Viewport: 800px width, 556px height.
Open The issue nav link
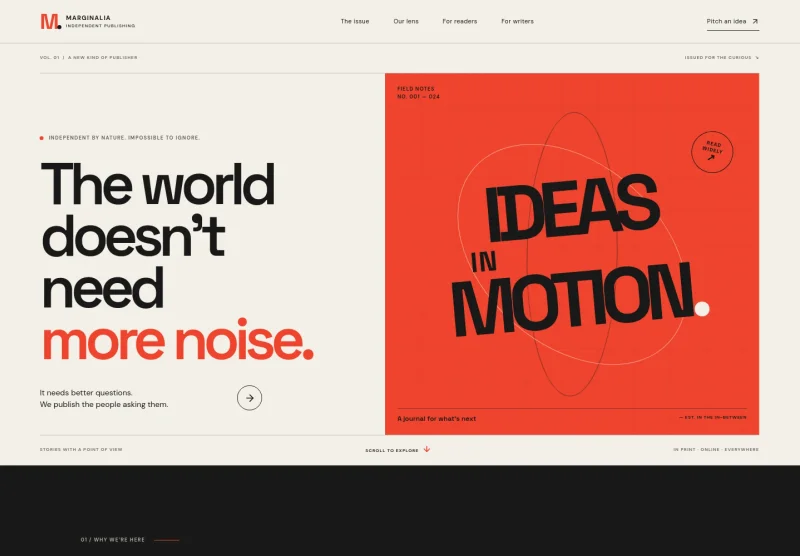pyautogui.click(x=355, y=21)
